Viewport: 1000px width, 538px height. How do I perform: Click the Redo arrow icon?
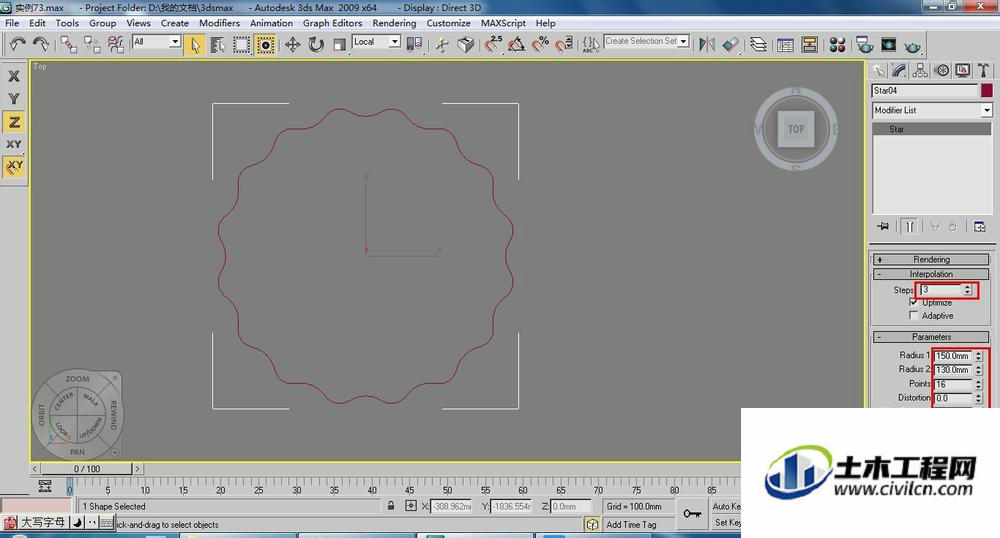[x=40, y=44]
